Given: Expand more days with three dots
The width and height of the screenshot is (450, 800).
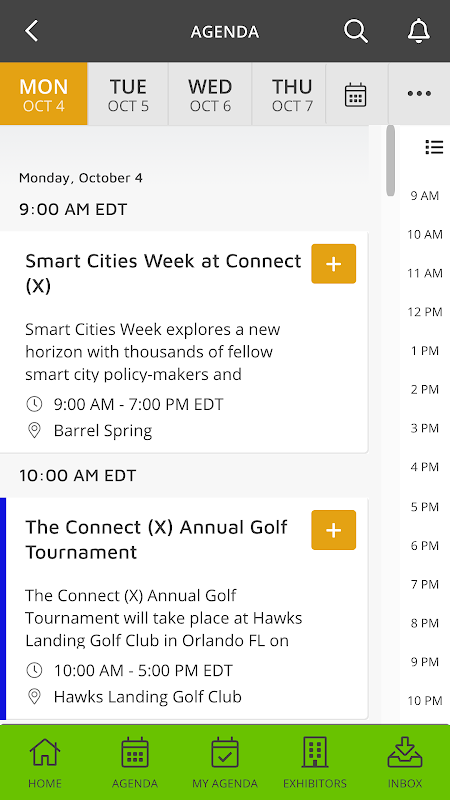Looking at the screenshot, I should click(x=419, y=94).
